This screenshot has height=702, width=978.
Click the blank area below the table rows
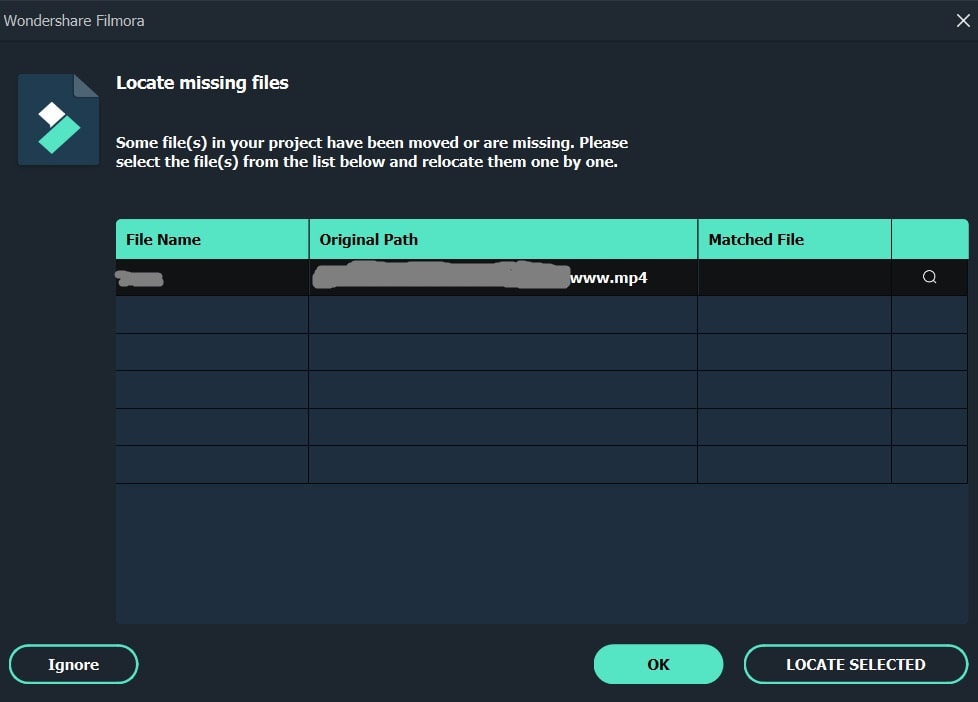click(541, 553)
